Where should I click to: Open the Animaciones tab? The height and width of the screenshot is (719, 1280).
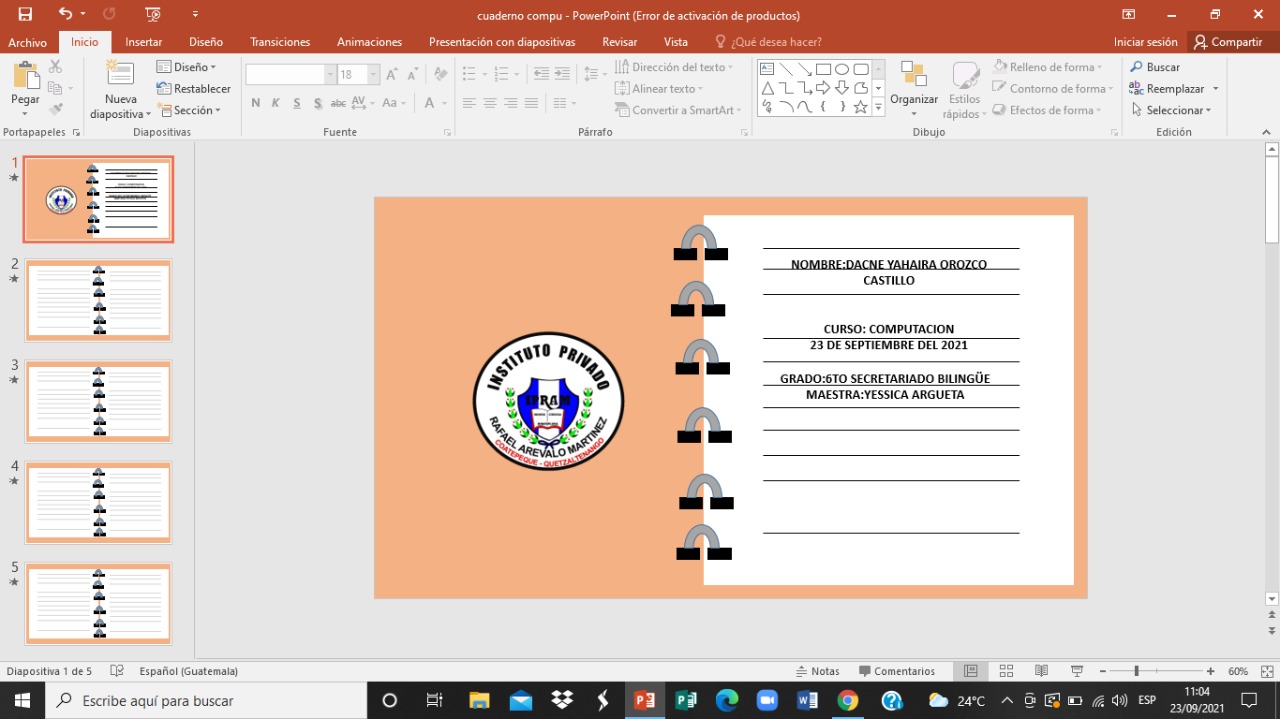click(369, 42)
